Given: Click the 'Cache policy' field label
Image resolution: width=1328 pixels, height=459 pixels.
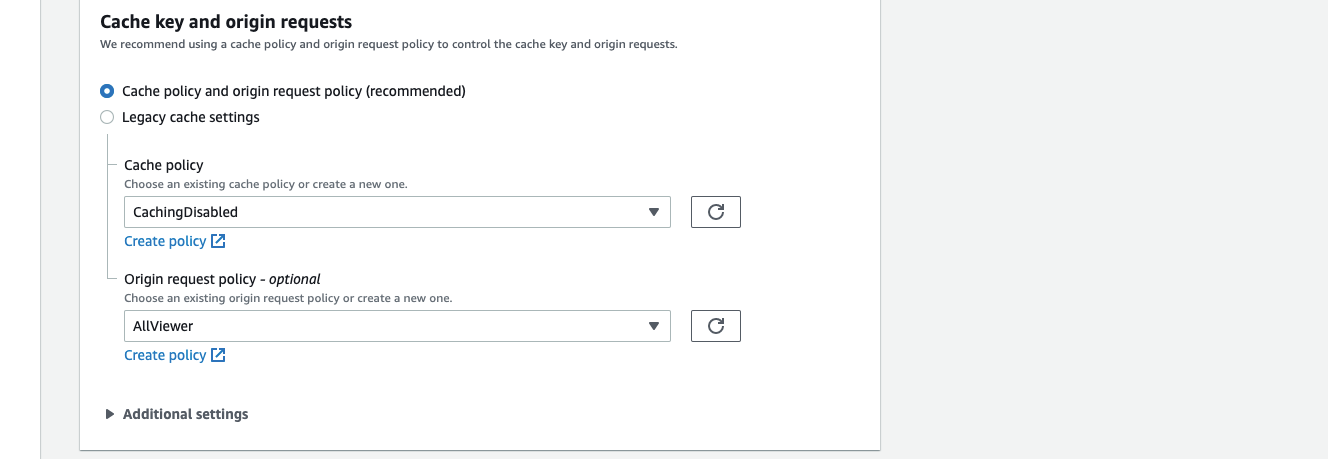Looking at the screenshot, I should [164, 165].
